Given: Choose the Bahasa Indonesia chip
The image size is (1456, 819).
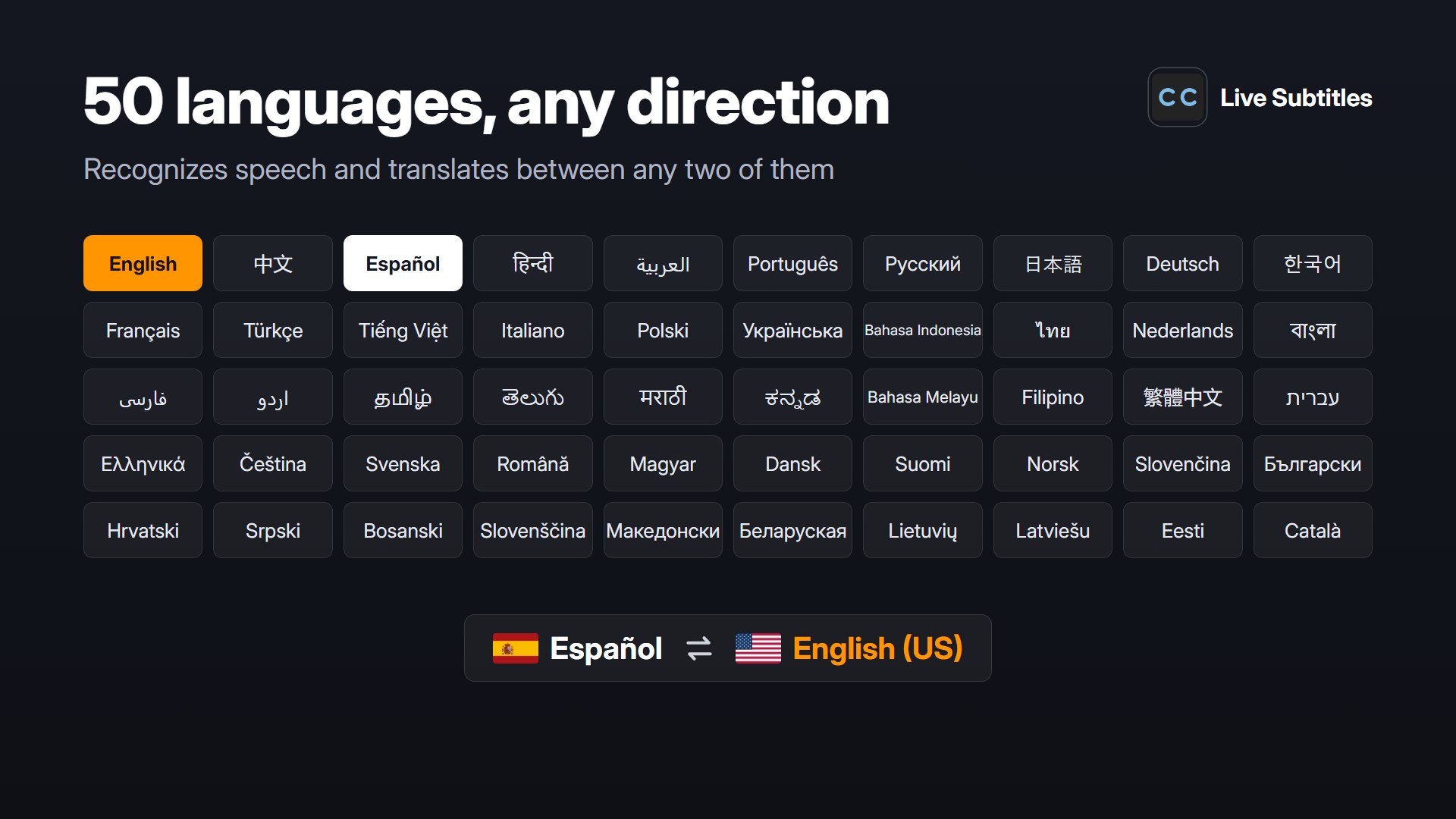Looking at the screenshot, I should 923,330.
